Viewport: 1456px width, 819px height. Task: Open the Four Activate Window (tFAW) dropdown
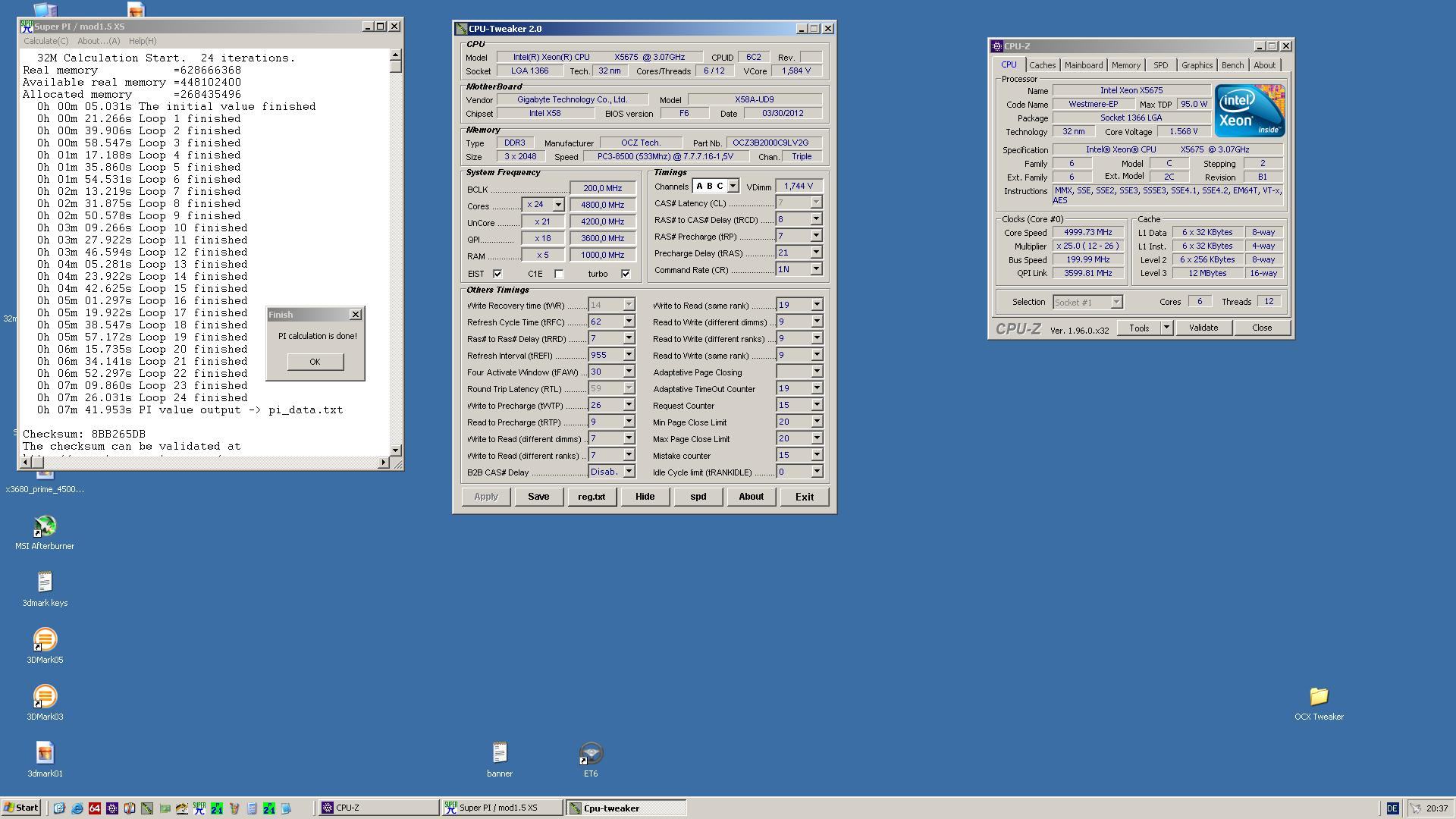pos(629,372)
